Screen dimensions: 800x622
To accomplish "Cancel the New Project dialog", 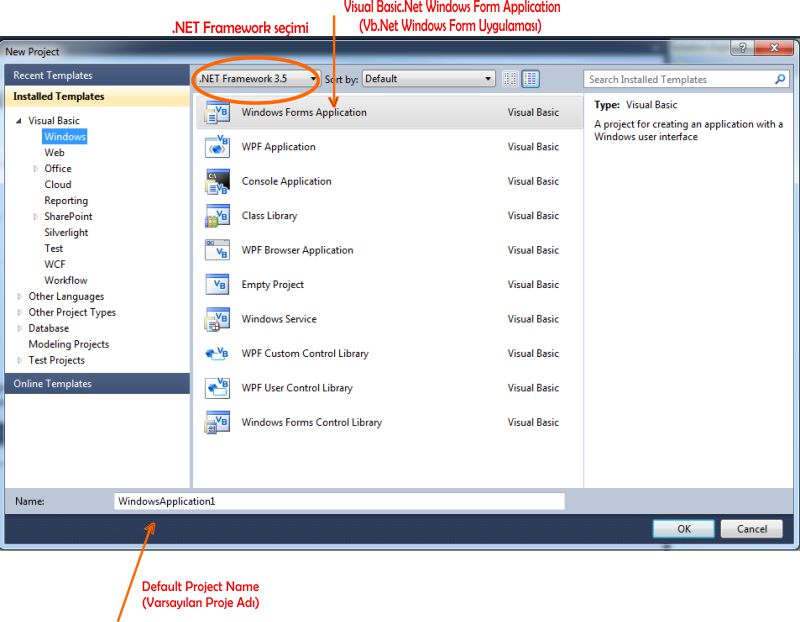I will (x=752, y=529).
